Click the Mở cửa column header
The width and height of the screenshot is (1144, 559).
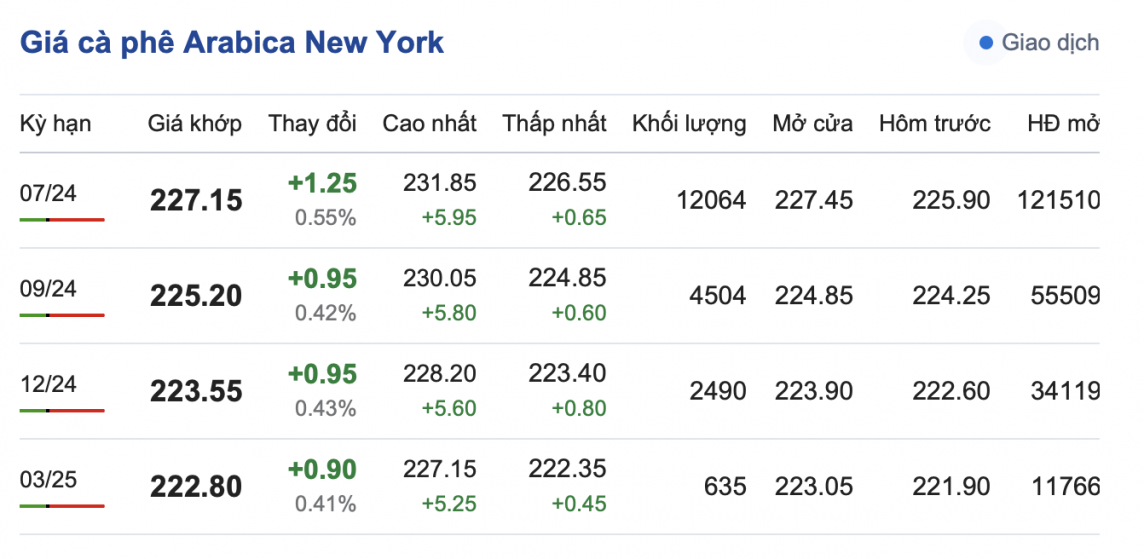(813, 124)
